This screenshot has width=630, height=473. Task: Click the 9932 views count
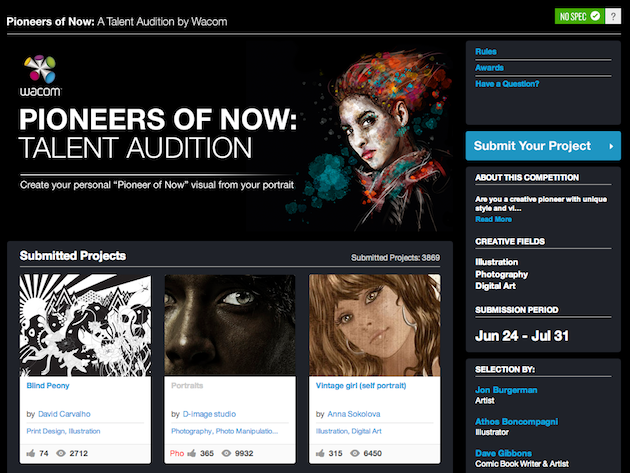[x=244, y=453]
